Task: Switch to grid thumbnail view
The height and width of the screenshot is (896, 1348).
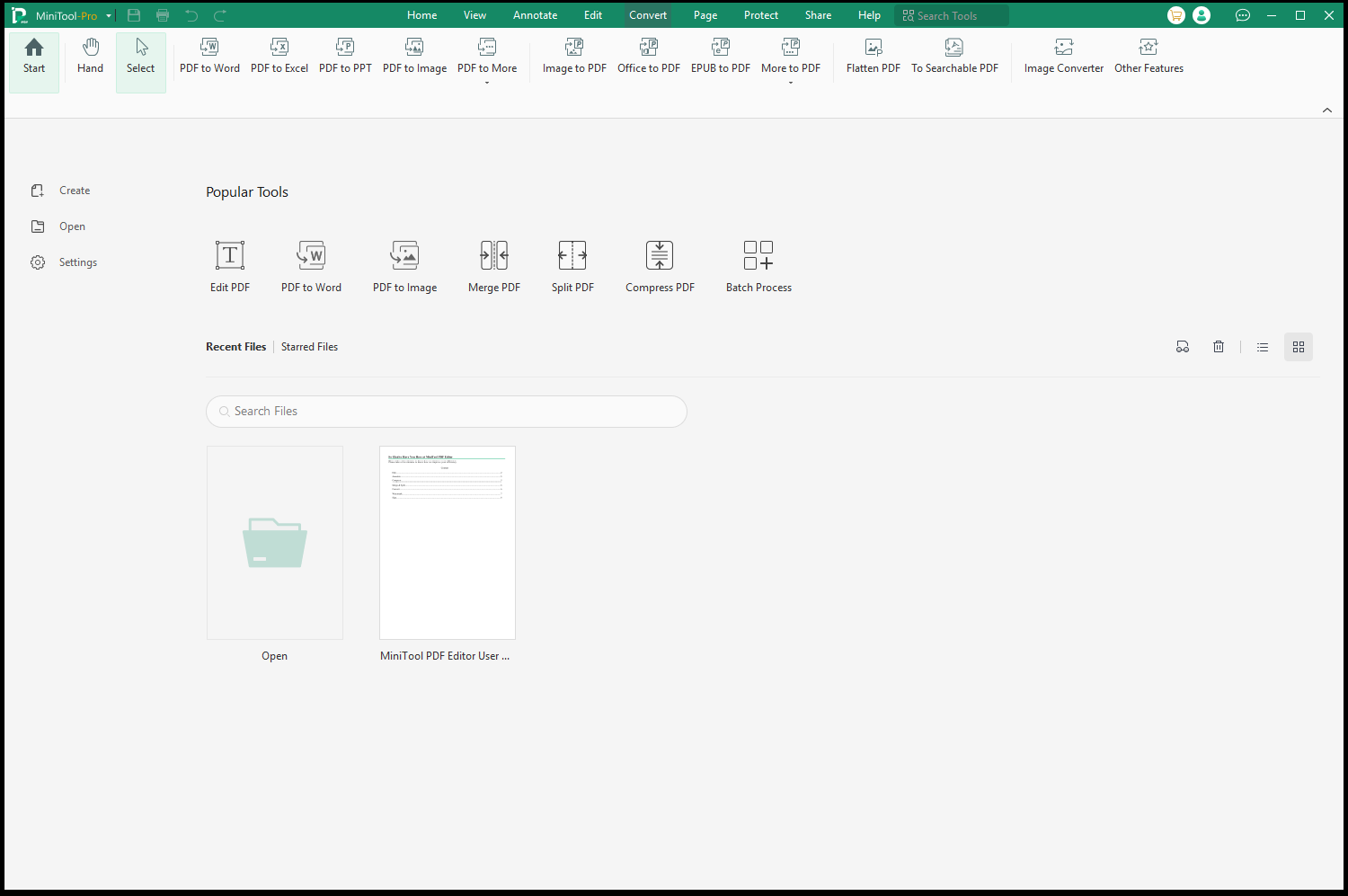Action: click(x=1299, y=347)
